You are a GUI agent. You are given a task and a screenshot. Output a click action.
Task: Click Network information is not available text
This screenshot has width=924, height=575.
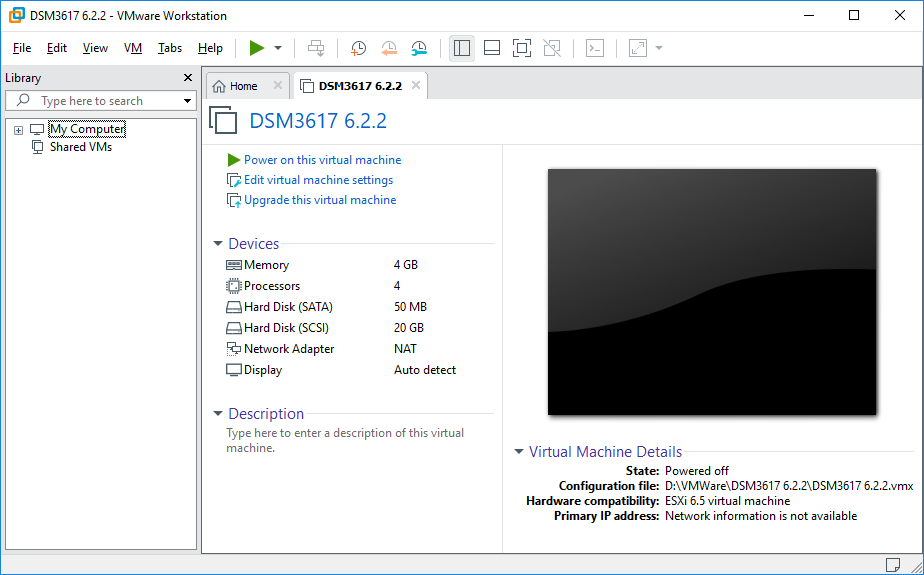click(x=761, y=516)
